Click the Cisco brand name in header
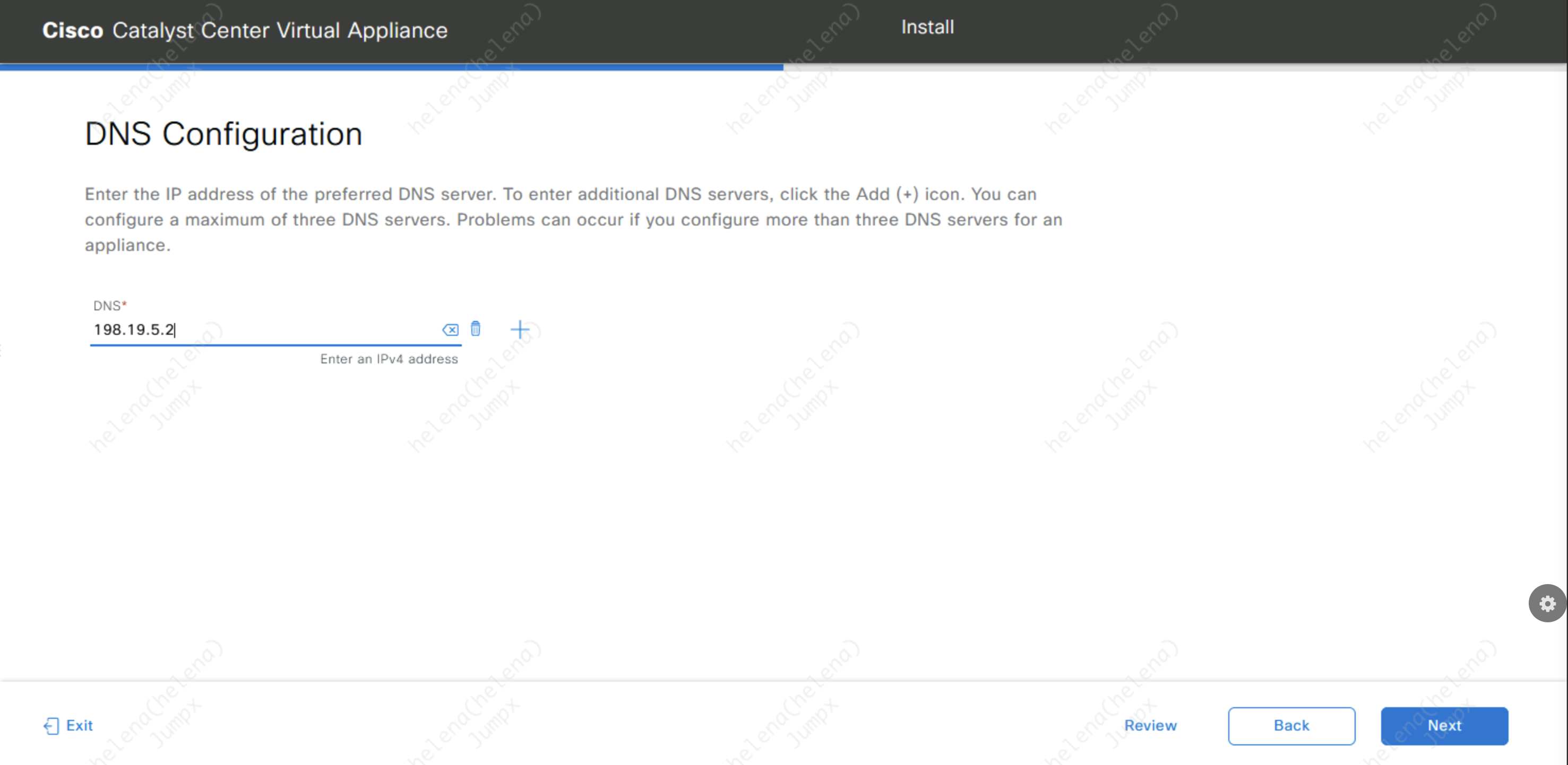This screenshot has height=765, width=1568. pos(72,30)
